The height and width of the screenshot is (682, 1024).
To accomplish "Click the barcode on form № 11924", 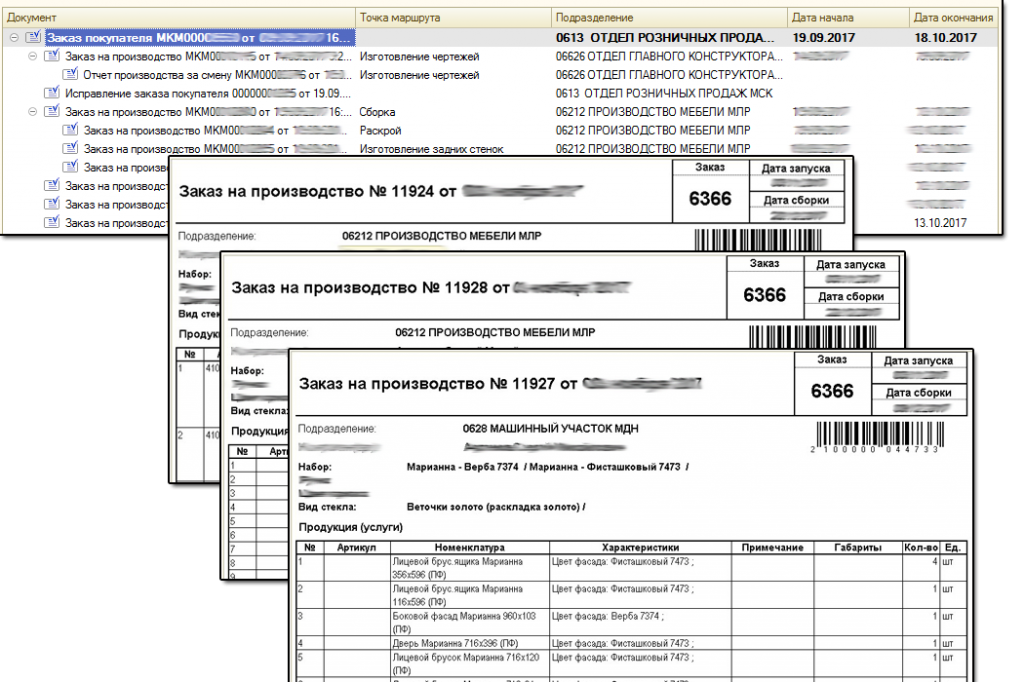I will click(x=758, y=240).
